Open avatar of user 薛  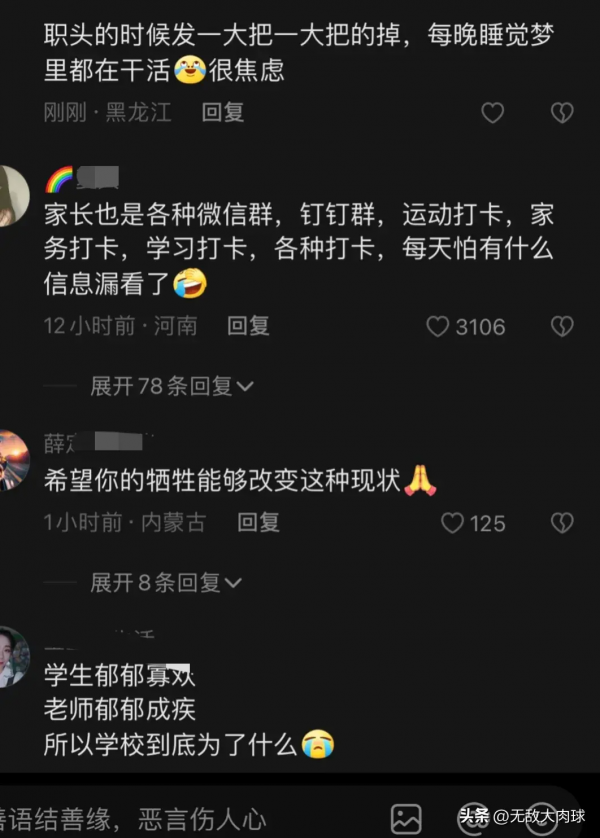click(13, 460)
